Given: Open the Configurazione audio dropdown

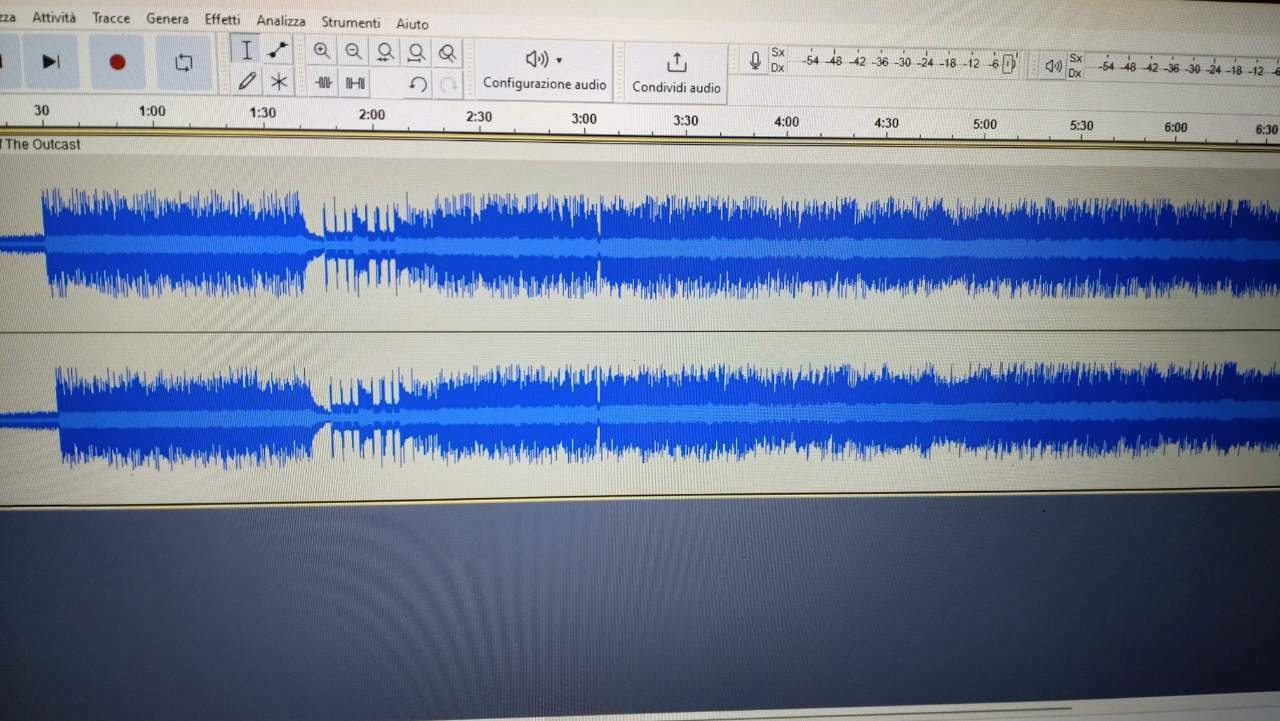Looking at the screenshot, I should tap(545, 70).
